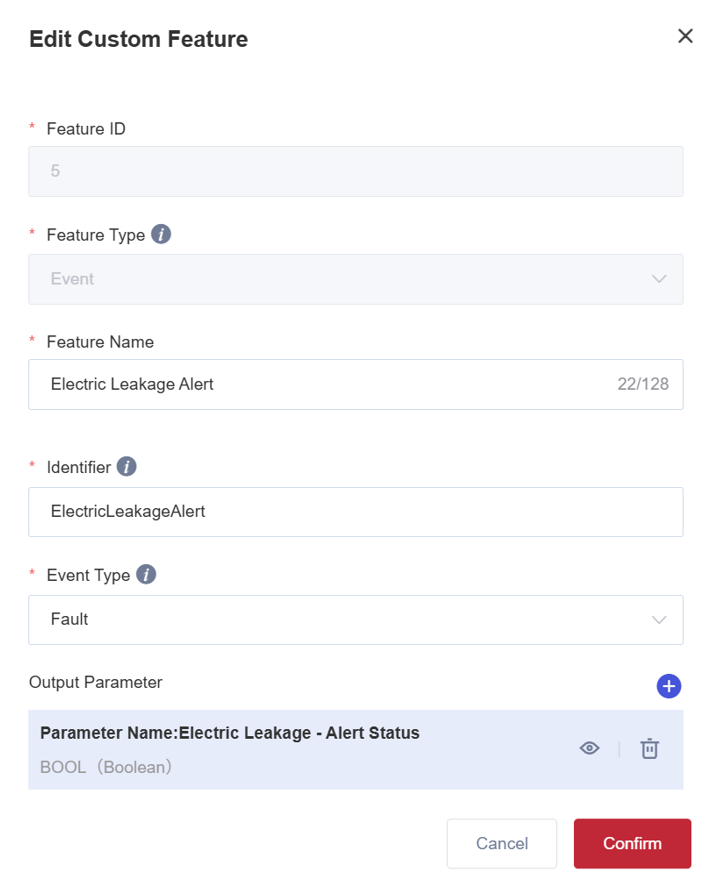Image resolution: width=712 pixels, height=896 pixels.
Task: Click the Event Type info icon
Action: point(146,574)
